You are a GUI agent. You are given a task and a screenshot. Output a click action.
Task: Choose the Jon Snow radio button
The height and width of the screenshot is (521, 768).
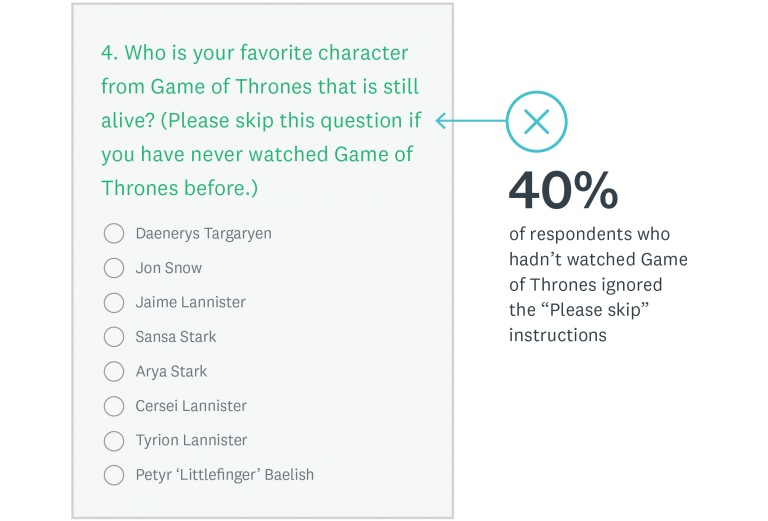coord(114,268)
